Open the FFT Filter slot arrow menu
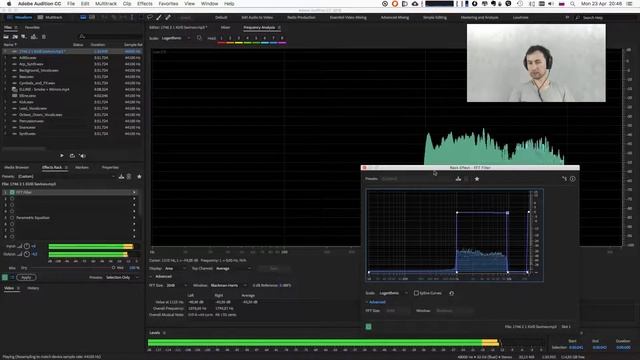The height and width of the screenshot is (360, 640). [x=134, y=192]
